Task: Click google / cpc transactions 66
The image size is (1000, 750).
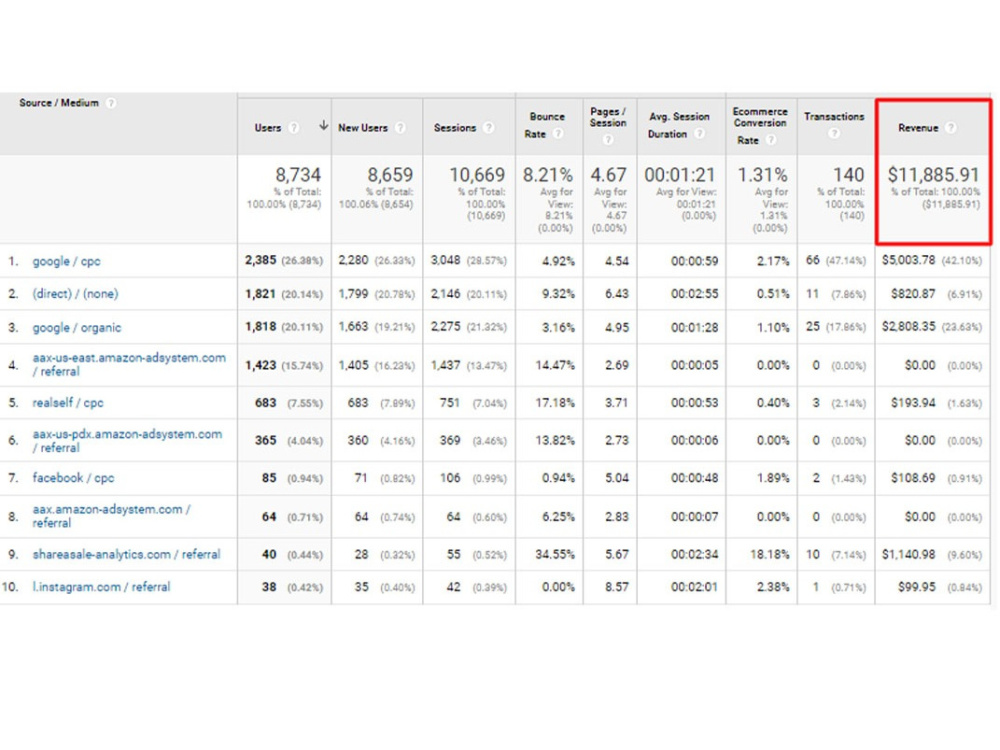Action: point(812,260)
